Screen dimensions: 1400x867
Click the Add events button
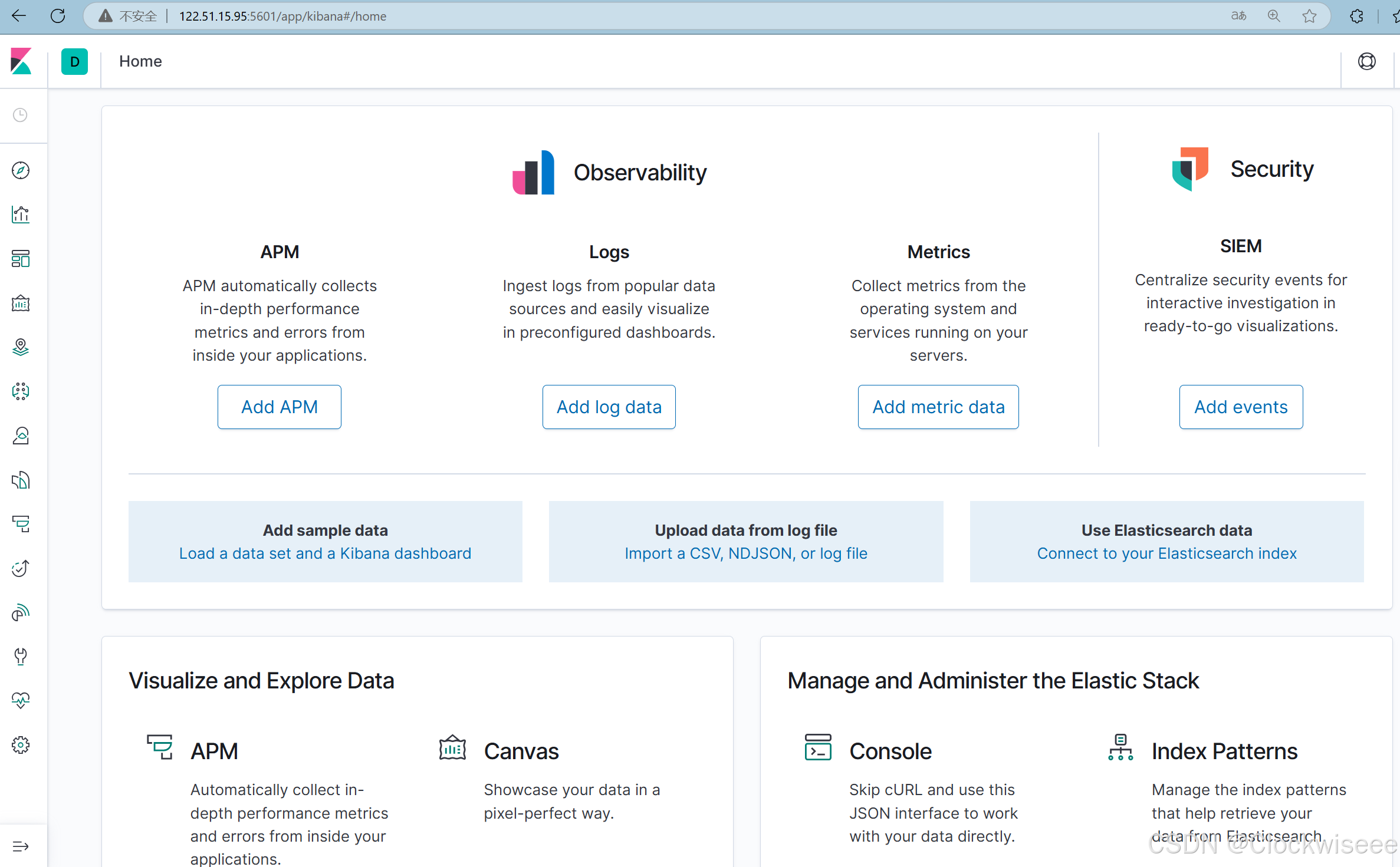[x=1241, y=407]
